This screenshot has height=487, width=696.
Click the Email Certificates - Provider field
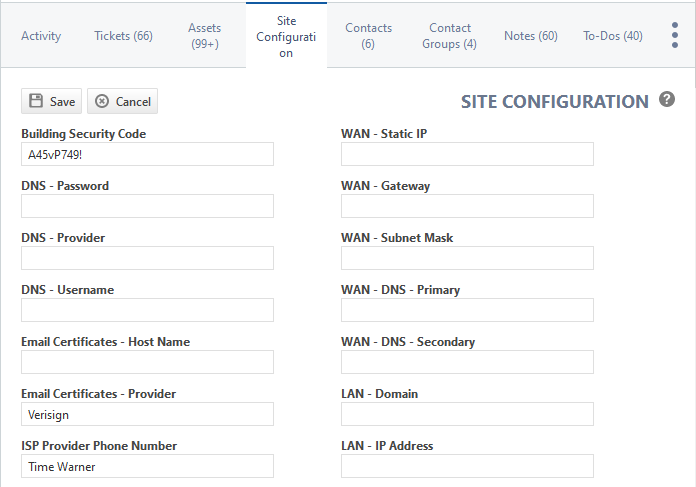147,414
